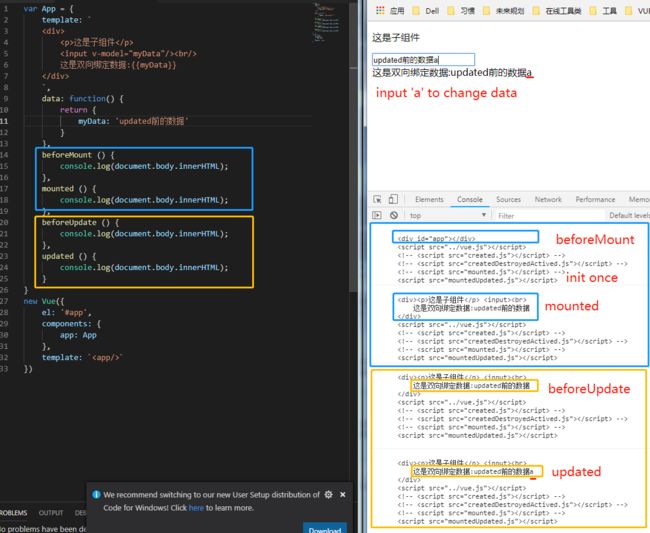Open the 'top' JavaScript context dropdown

point(447,215)
